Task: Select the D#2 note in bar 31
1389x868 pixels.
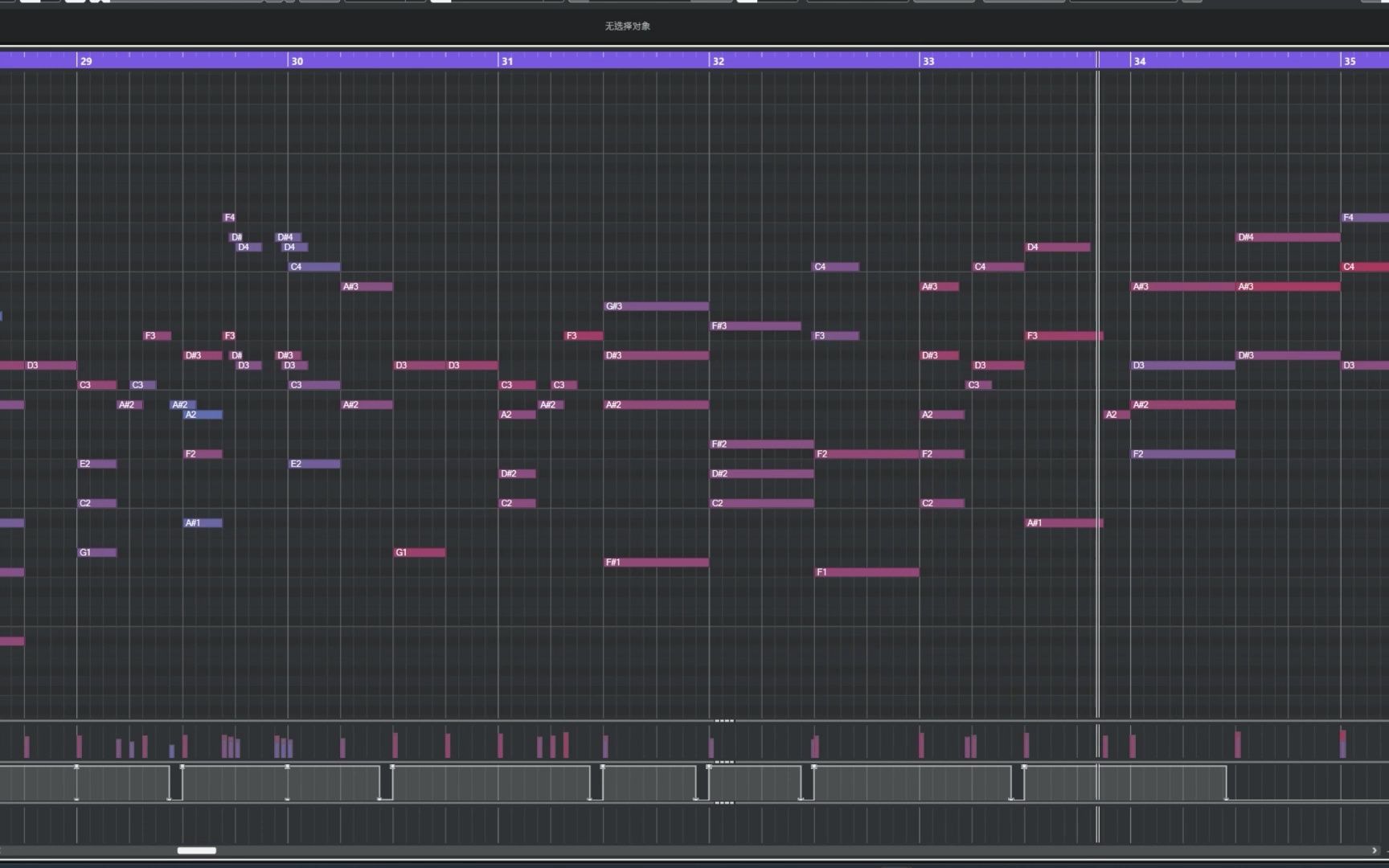Action: [x=517, y=473]
